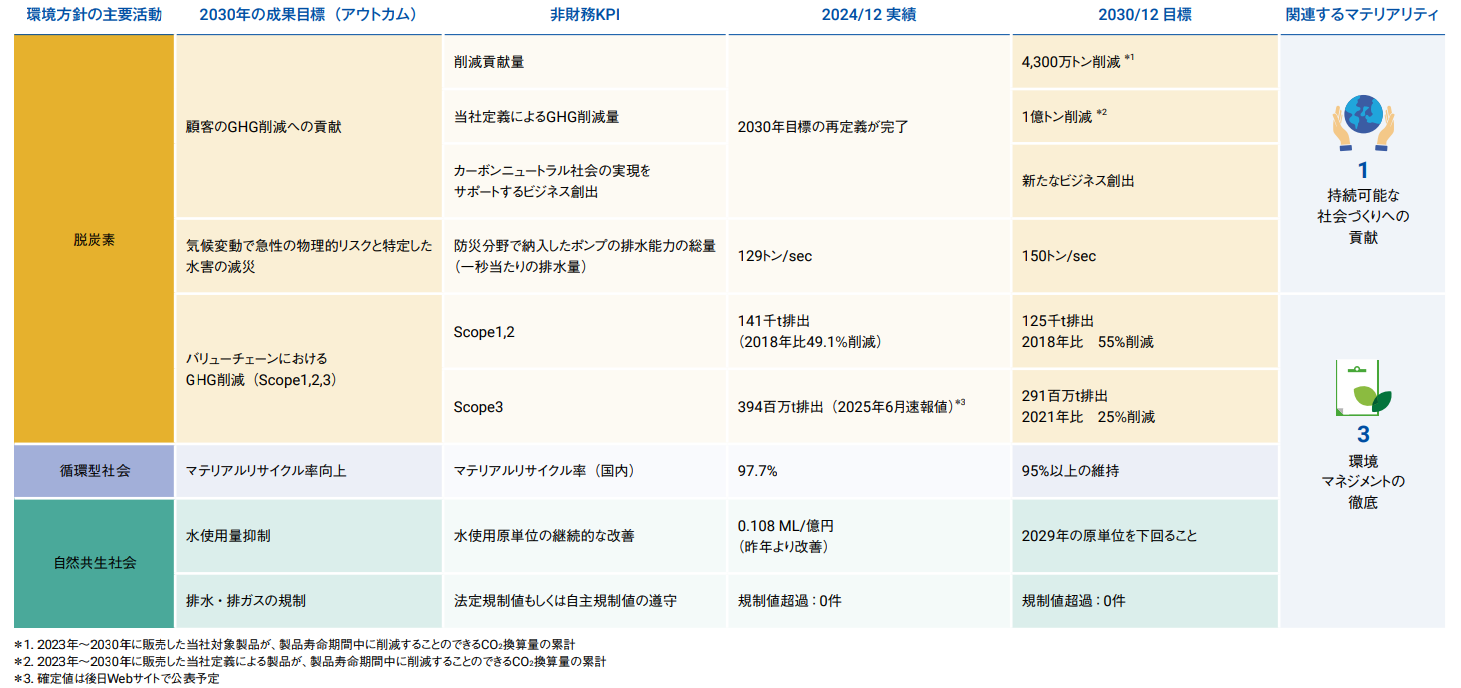This screenshot has height=688, width=1461.
Task: Switch to the 非財務KPI column tab
Action: (584, 13)
